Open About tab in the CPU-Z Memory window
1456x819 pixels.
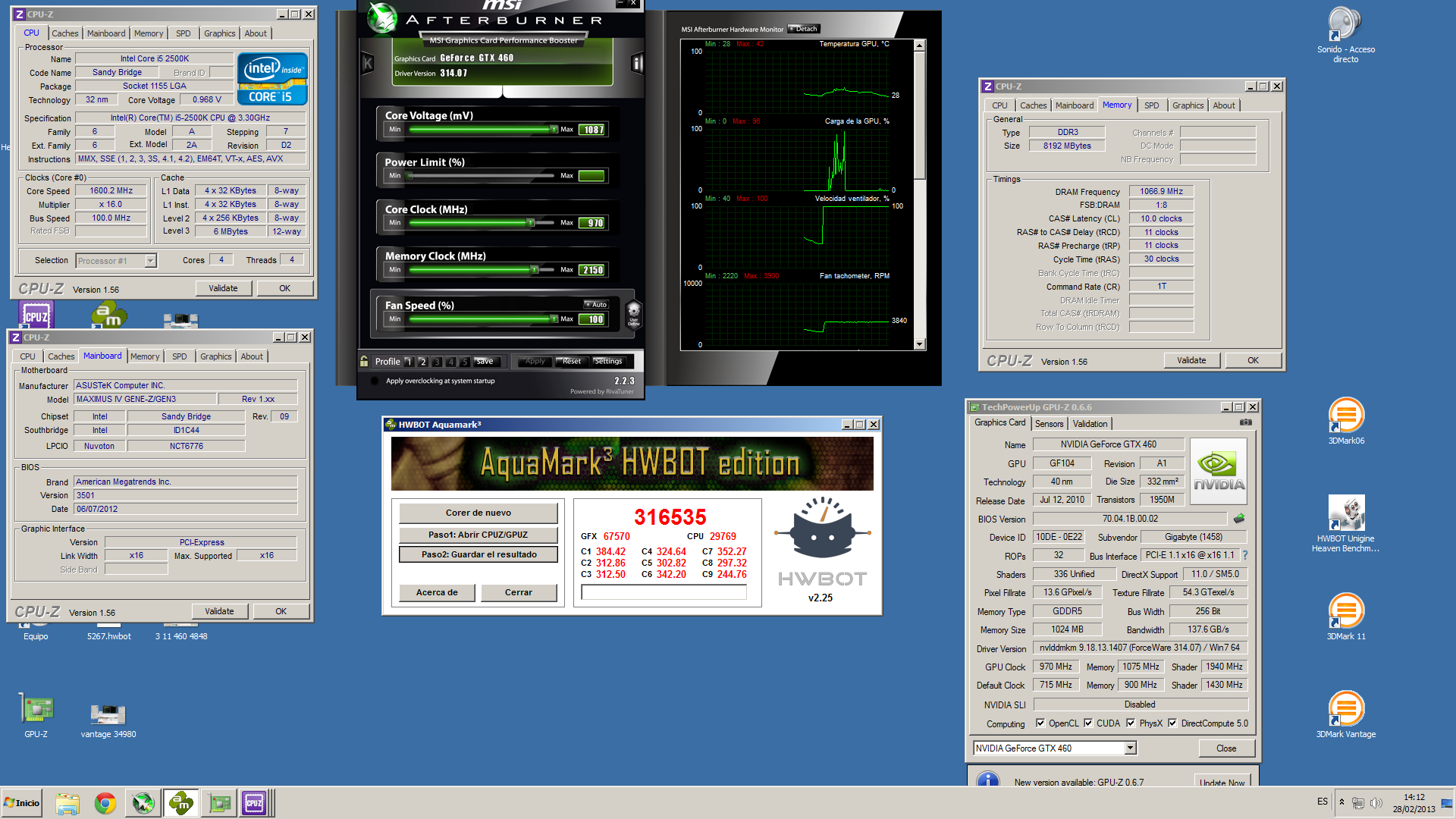point(1223,105)
